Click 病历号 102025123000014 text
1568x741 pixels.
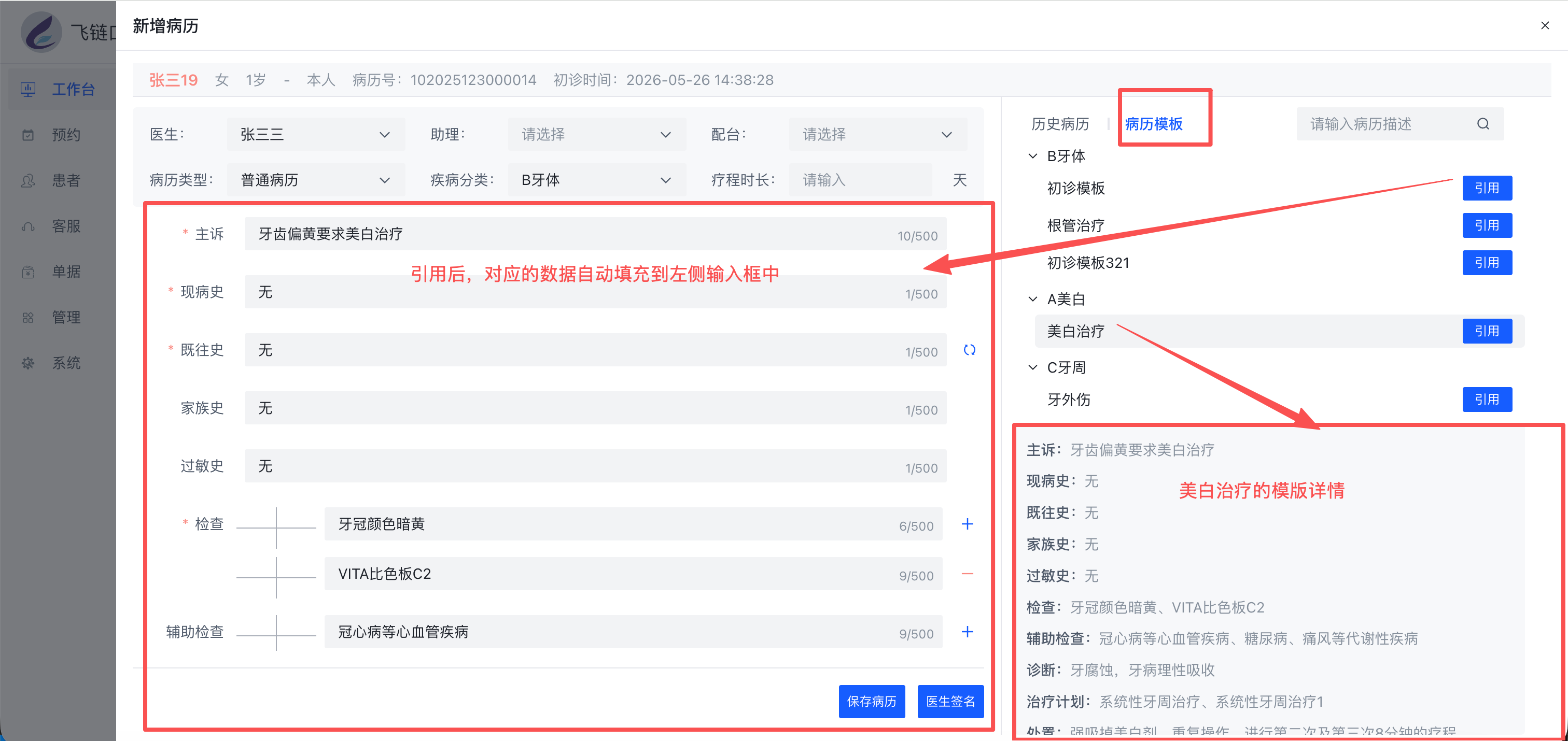[x=444, y=80]
